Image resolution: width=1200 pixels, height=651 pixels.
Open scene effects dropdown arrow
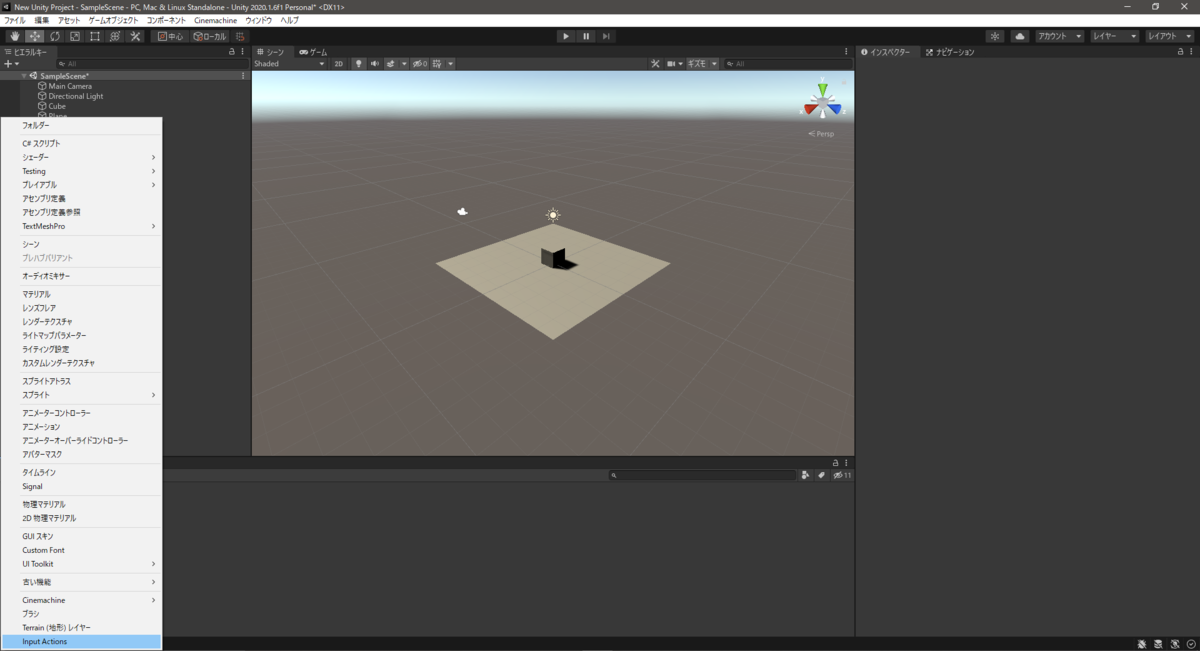pos(403,64)
